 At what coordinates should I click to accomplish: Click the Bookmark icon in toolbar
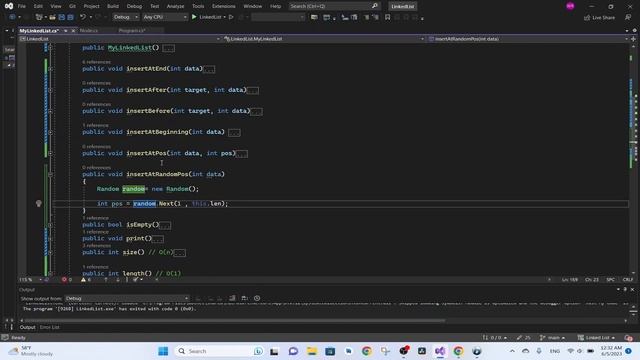click(x=387, y=17)
